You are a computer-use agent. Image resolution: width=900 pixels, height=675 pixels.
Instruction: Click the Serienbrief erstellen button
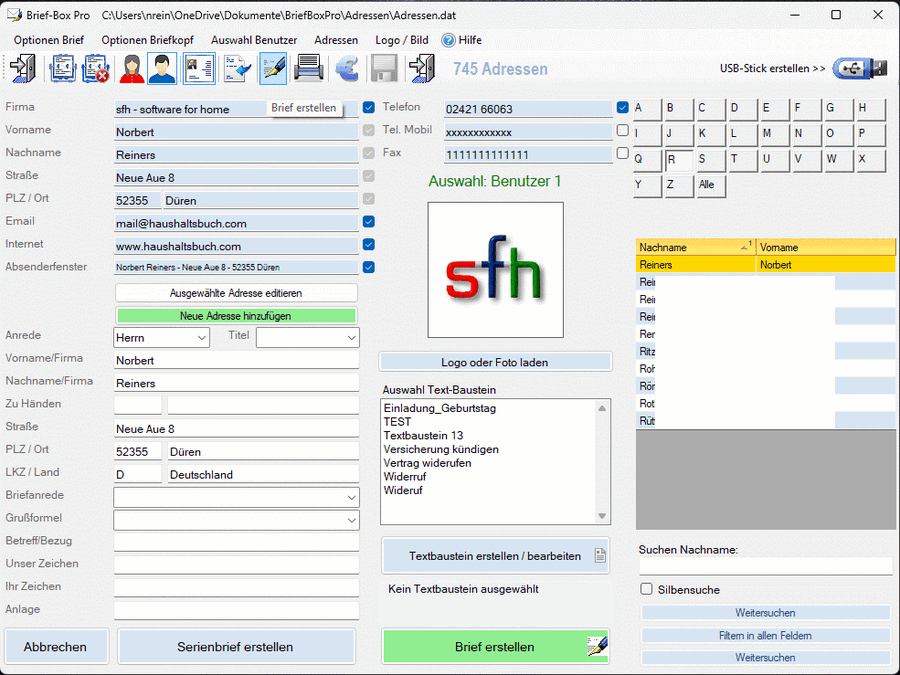(x=236, y=647)
